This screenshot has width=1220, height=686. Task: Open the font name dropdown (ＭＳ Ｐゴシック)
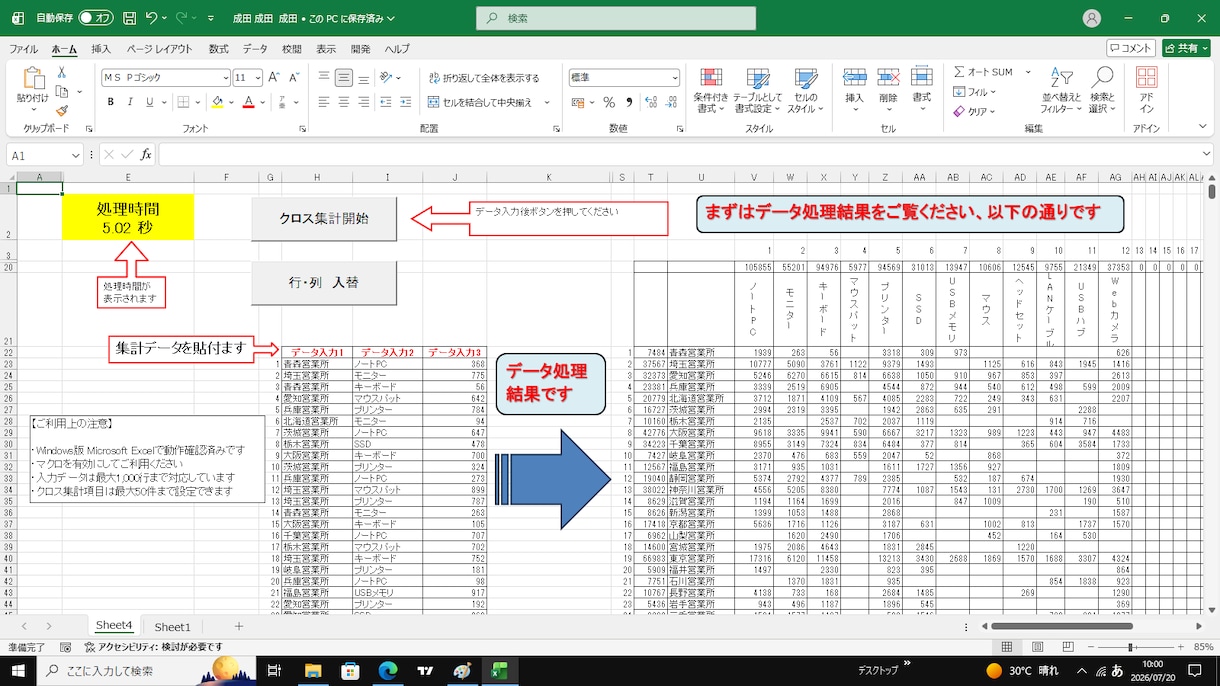(225, 77)
